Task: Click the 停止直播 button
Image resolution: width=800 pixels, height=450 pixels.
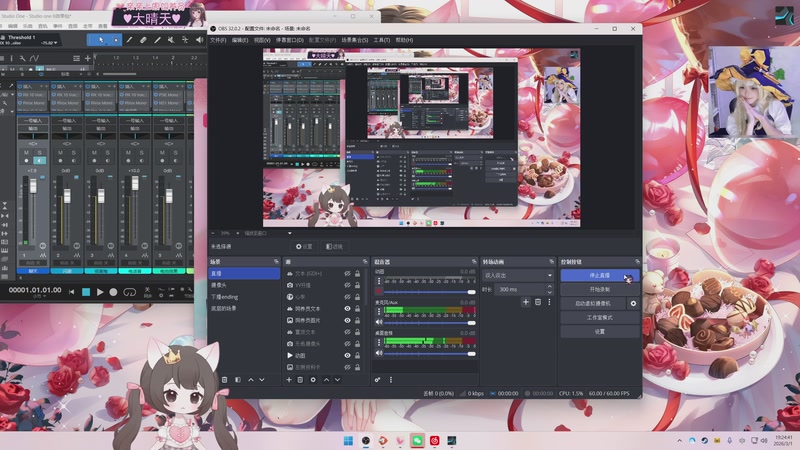Action: 599,275
